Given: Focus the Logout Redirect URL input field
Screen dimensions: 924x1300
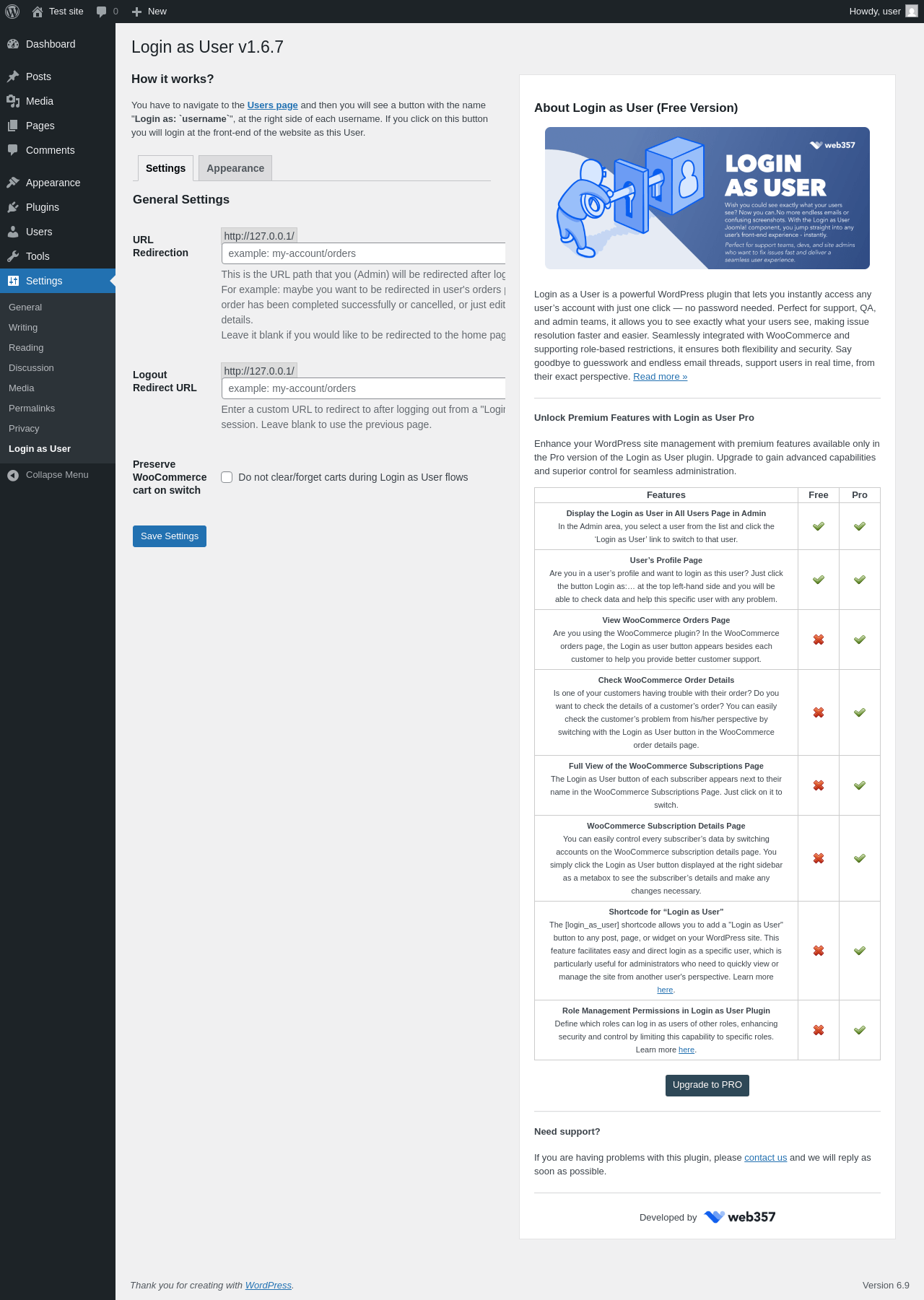Looking at the screenshot, I should pos(363,388).
